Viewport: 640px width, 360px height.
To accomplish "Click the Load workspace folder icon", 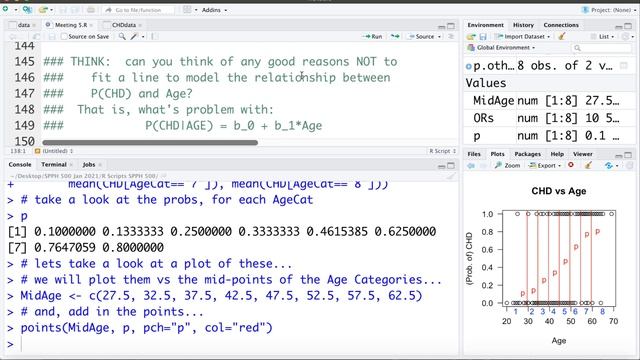I will pos(471,36).
